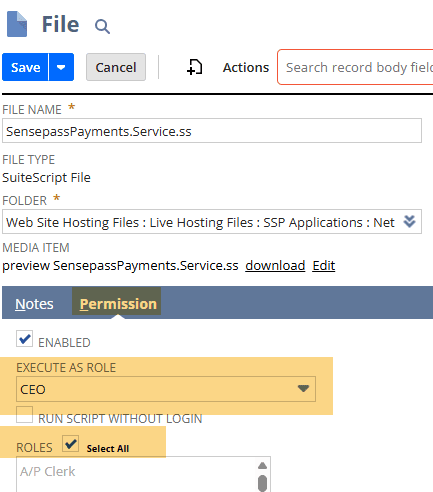Click the SuiteScript File type text
Viewport: 433px width, 492px height.
[46, 177]
